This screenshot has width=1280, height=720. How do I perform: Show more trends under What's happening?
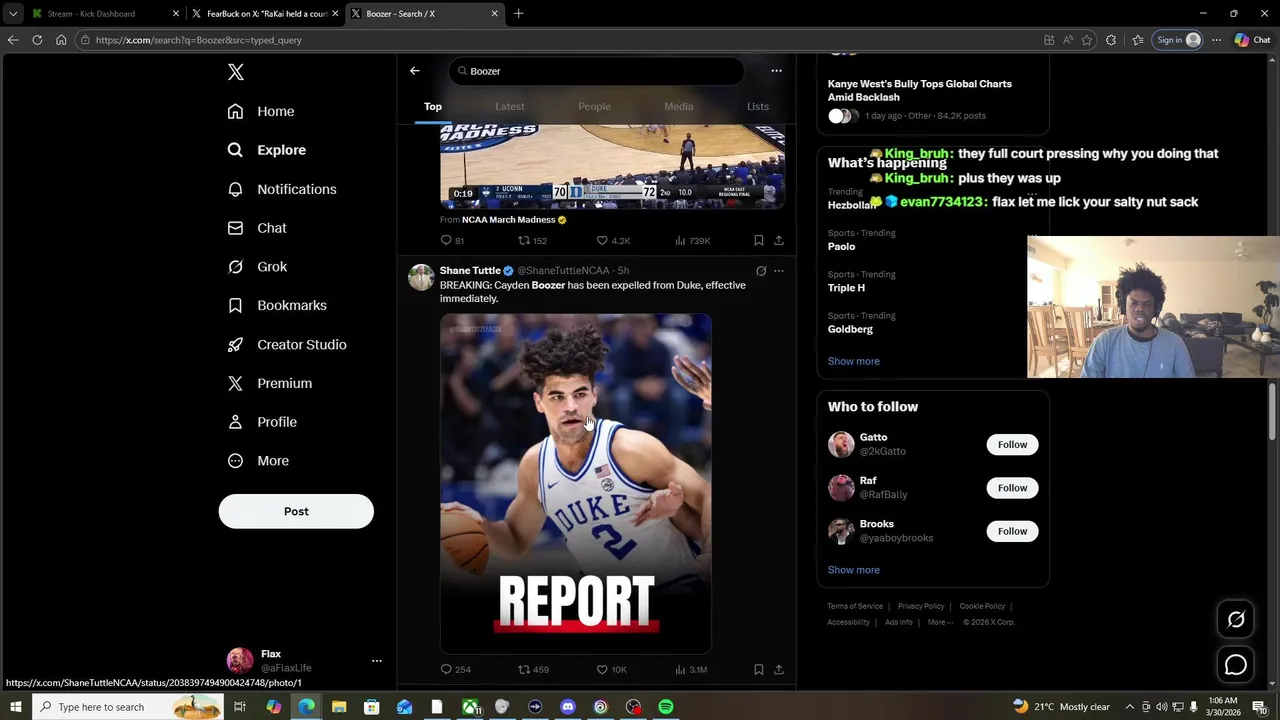click(x=853, y=361)
